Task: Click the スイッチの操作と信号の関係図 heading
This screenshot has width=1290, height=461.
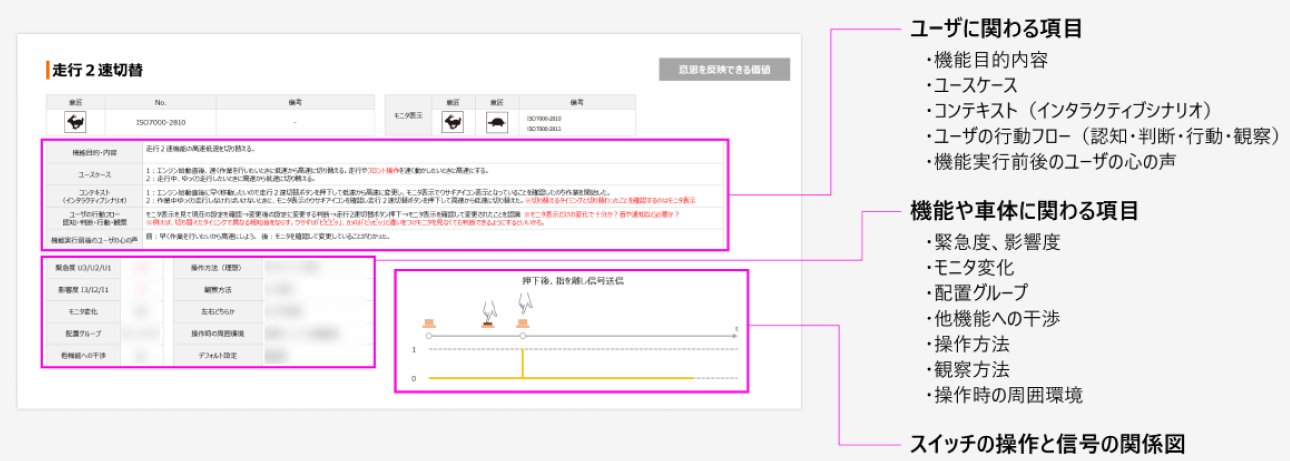Action: click(x=1052, y=443)
